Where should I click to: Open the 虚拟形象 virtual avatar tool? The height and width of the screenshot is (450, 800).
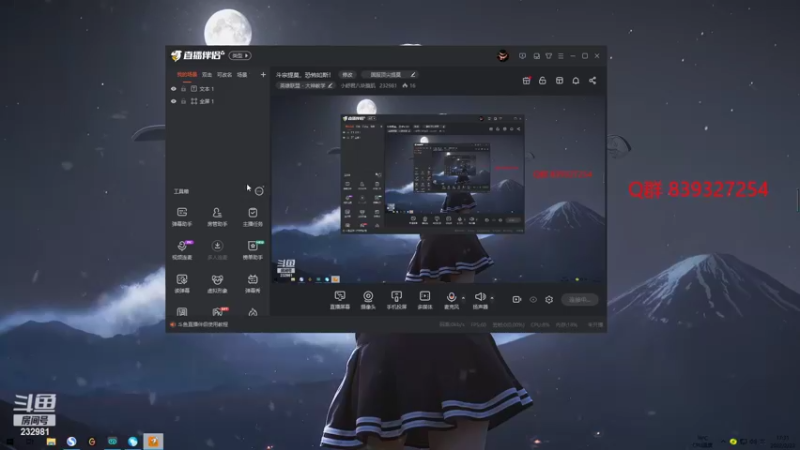point(217,284)
